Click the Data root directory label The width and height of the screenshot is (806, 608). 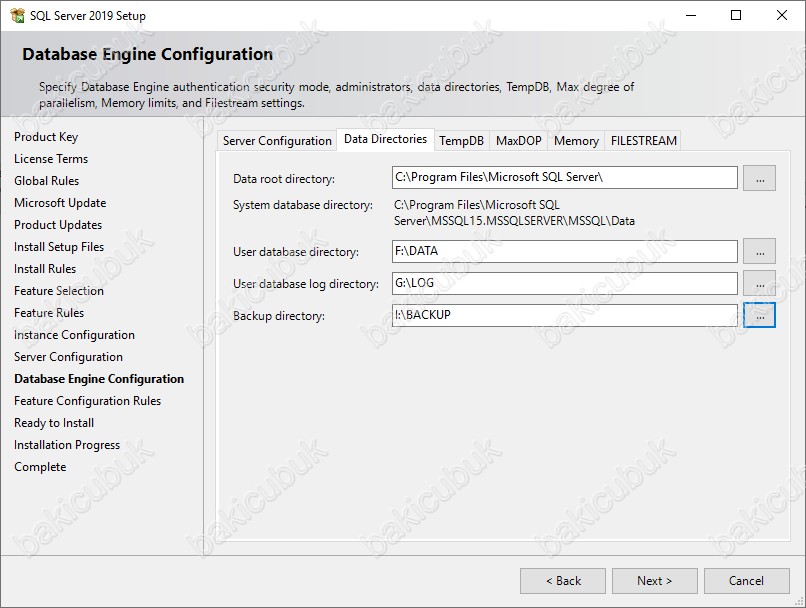point(284,179)
